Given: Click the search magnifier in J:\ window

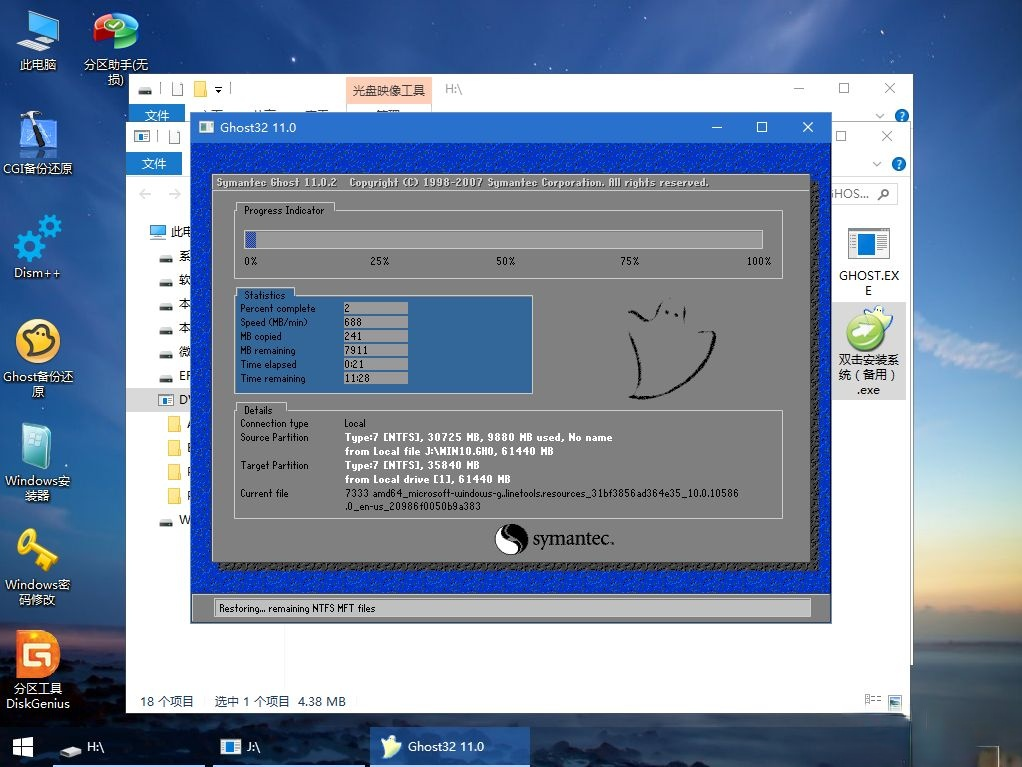Looking at the screenshot, I should coord(883,194).
